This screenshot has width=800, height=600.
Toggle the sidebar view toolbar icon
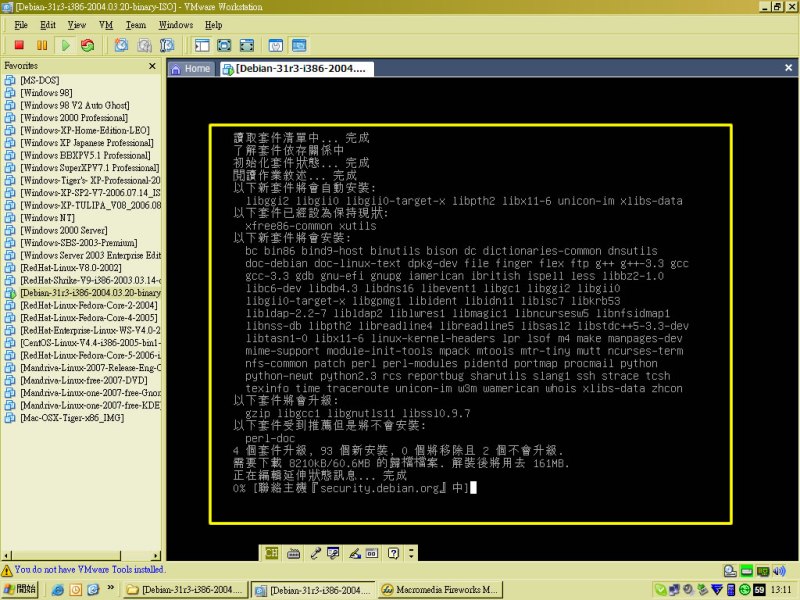pos(202,45)
